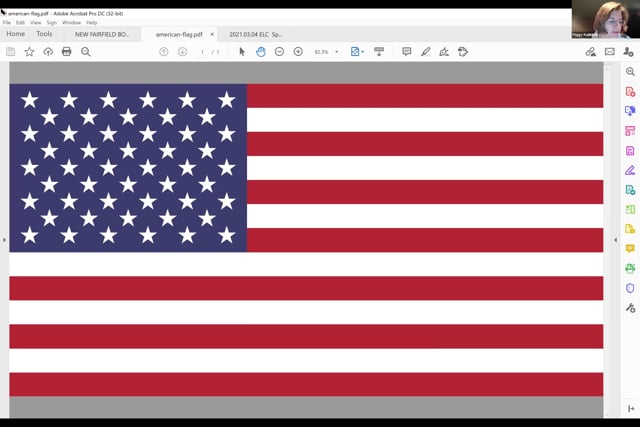Click the current page number field

point(202,52)
